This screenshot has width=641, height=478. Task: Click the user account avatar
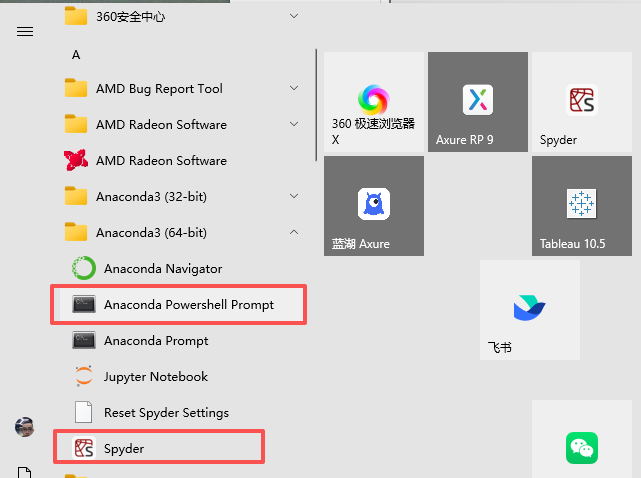coord(25,427)
